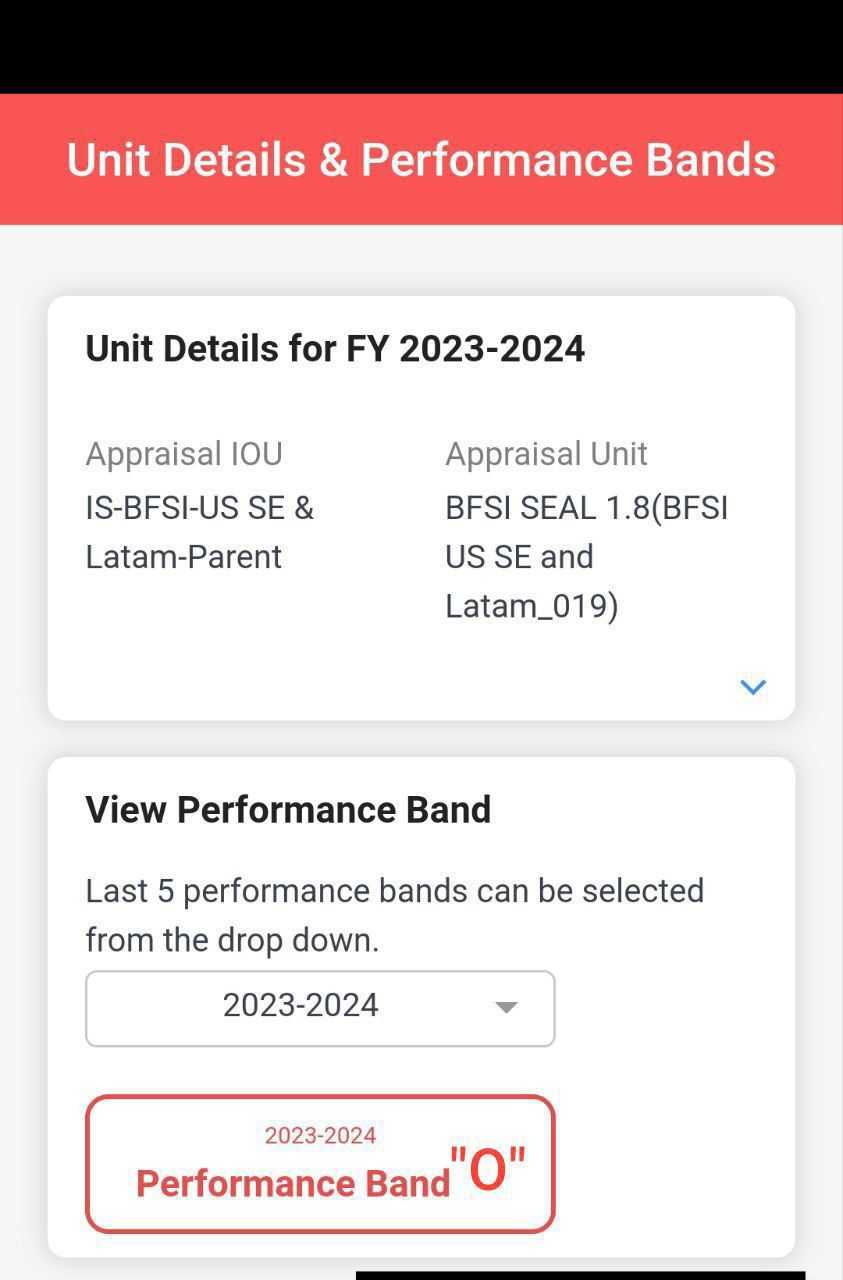
Task: Click the IS-BFSI-US SE & Latam-Parent value
Action: (200, 532)
